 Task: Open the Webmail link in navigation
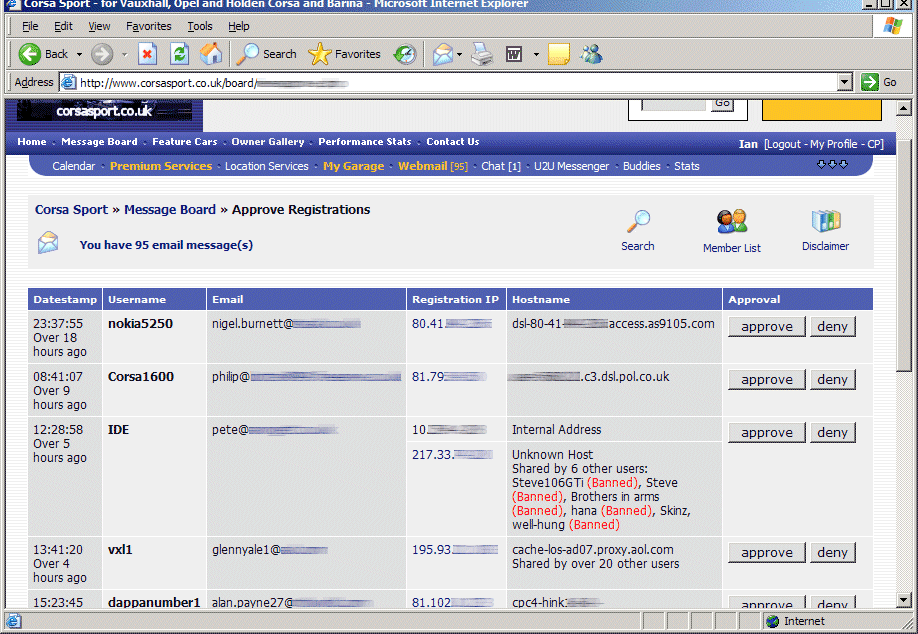(x=422, y=166)
